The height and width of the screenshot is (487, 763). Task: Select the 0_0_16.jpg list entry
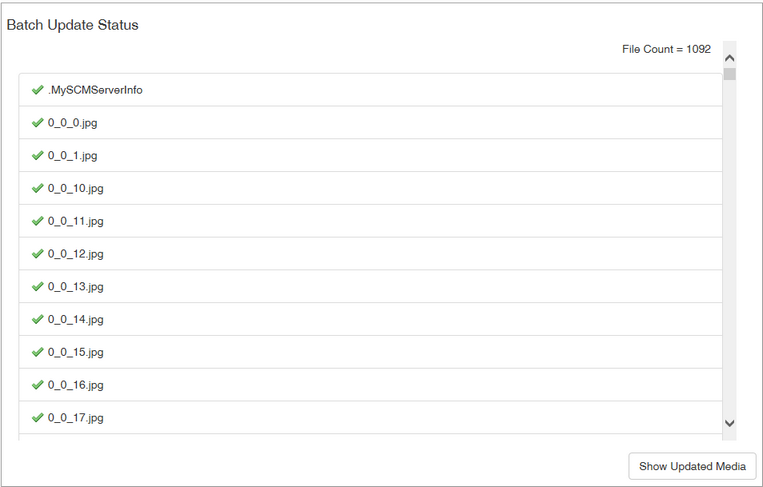coord(370,385)
